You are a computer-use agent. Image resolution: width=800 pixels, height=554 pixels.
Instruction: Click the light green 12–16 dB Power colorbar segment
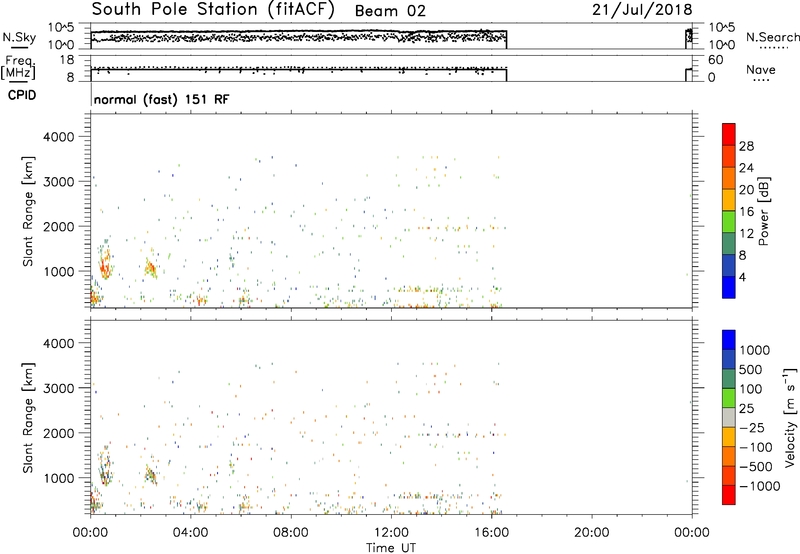(x=729, y=222)
